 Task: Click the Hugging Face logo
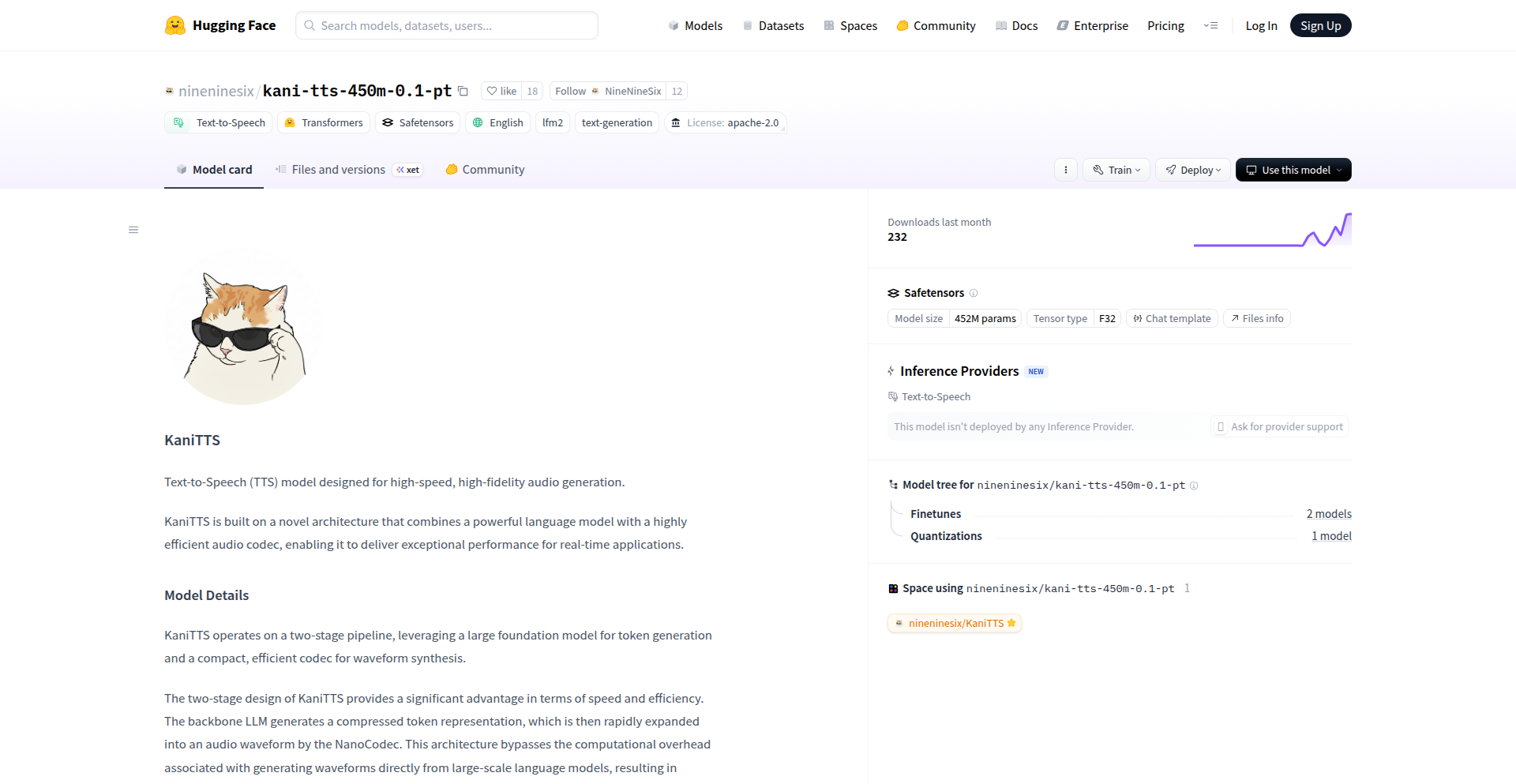(220, 25)
